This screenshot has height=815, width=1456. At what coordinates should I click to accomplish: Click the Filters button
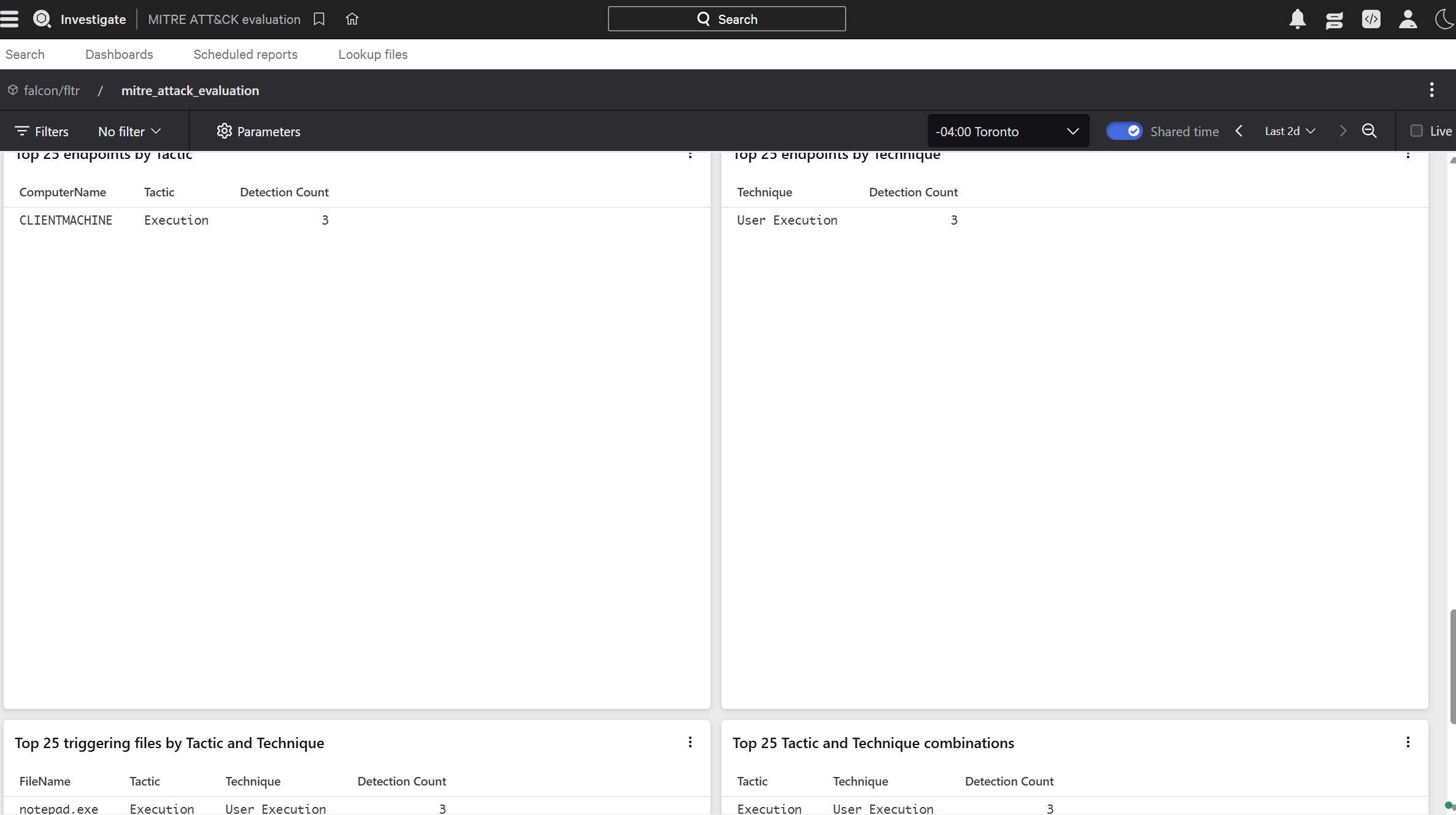coord(42,131)
